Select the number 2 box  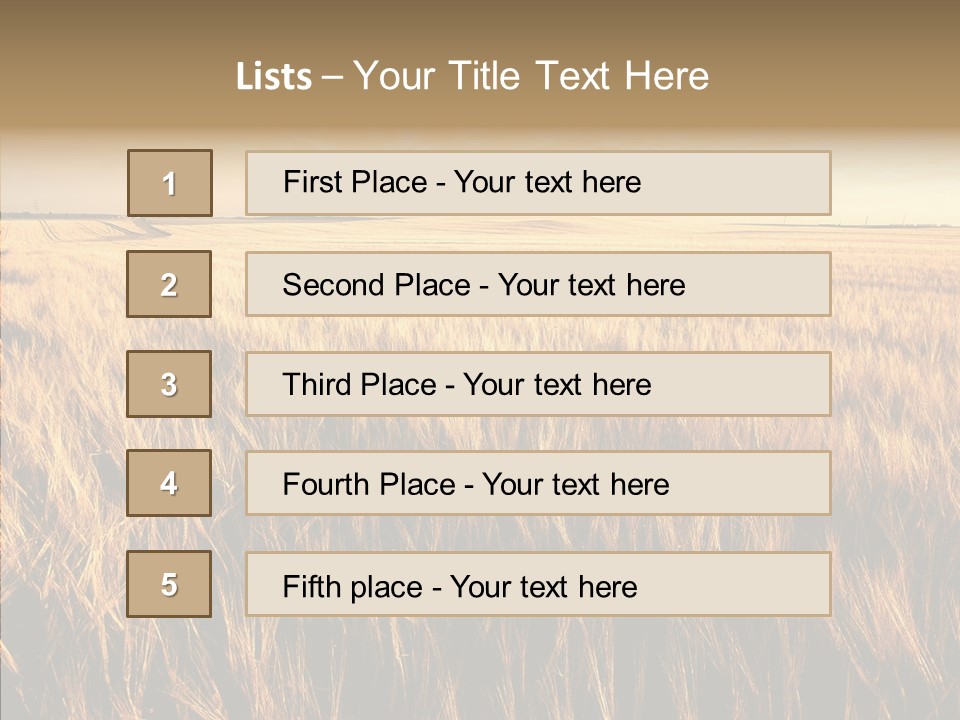point(169,284)
